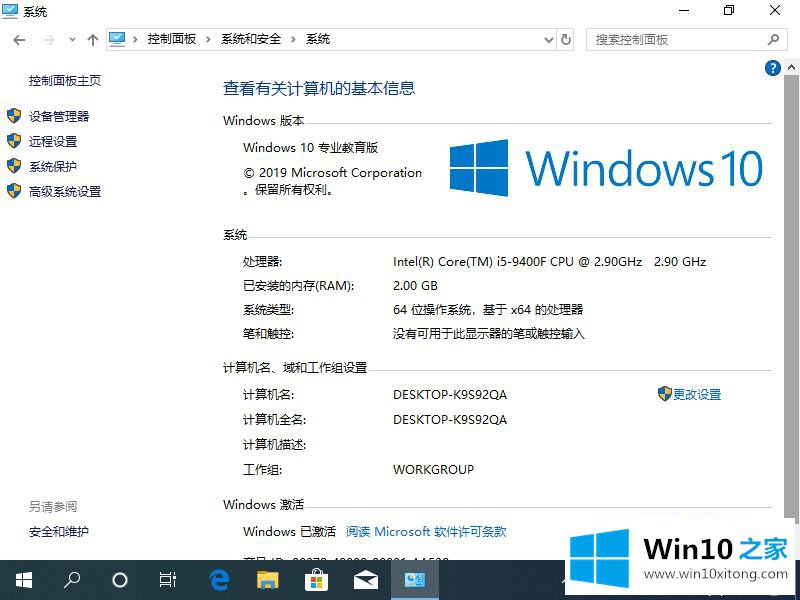
Task: Click shield icon beside 高级系统设置
Action: pos(14,191)
